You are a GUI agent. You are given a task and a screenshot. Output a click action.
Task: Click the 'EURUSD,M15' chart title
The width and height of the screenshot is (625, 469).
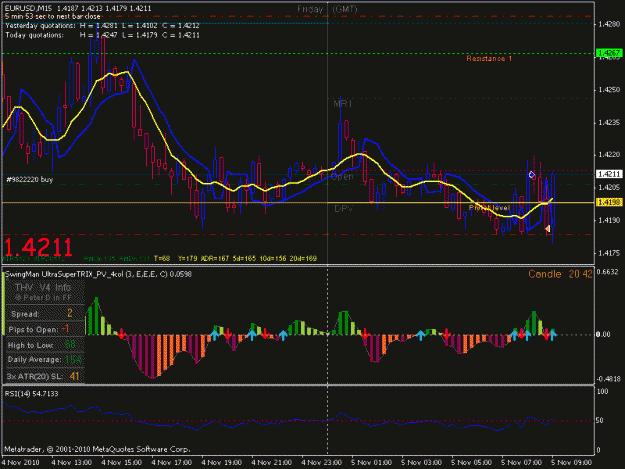click(x=28, y=8)
